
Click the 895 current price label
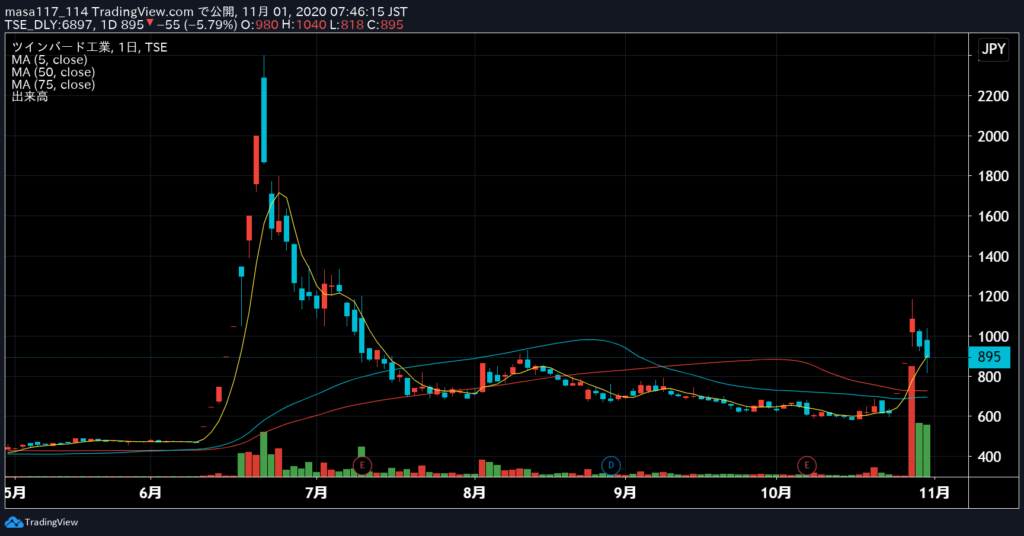(989, 357)
